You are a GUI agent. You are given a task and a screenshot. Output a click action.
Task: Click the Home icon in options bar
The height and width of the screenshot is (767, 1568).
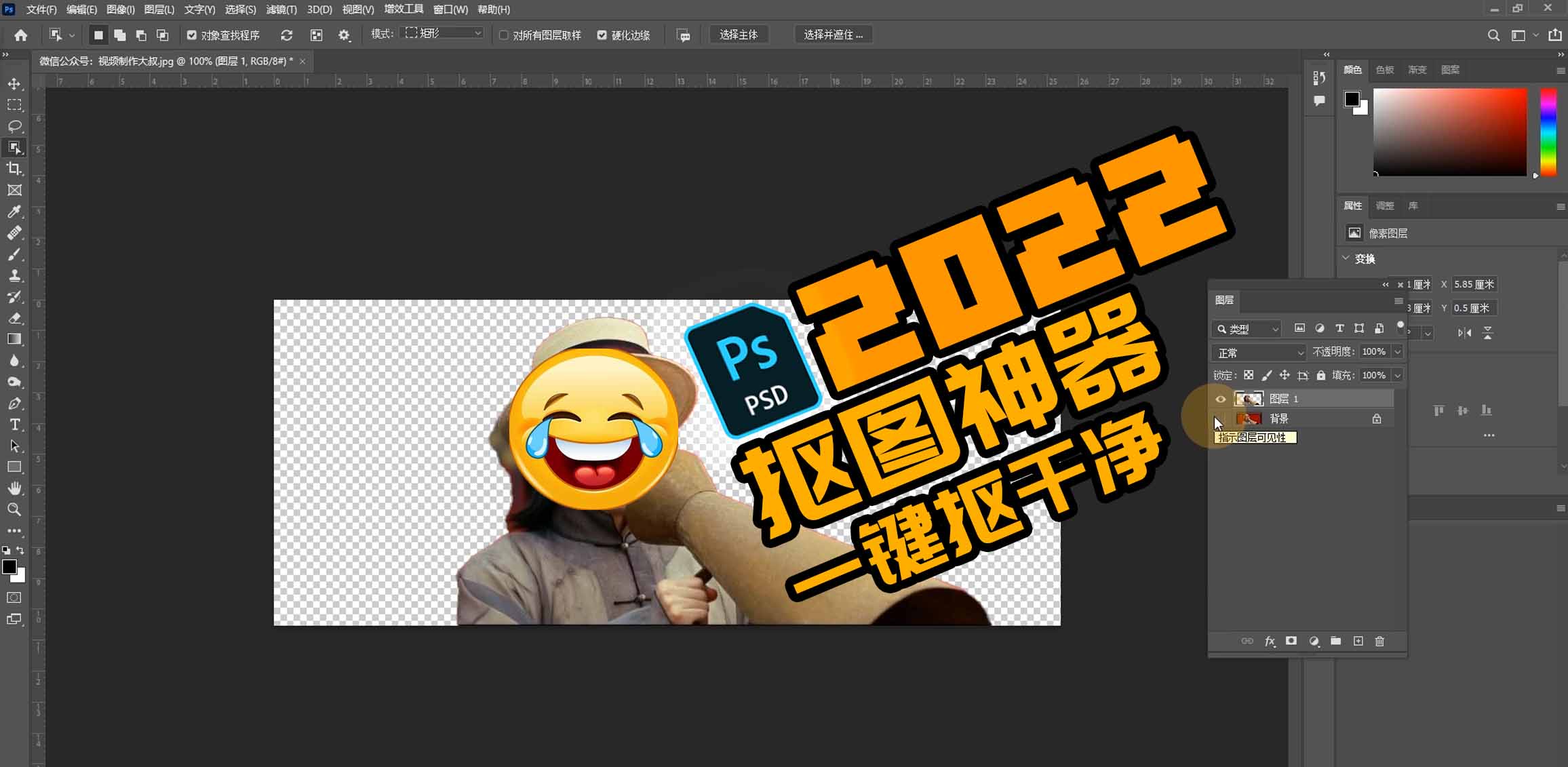point(21,35)
